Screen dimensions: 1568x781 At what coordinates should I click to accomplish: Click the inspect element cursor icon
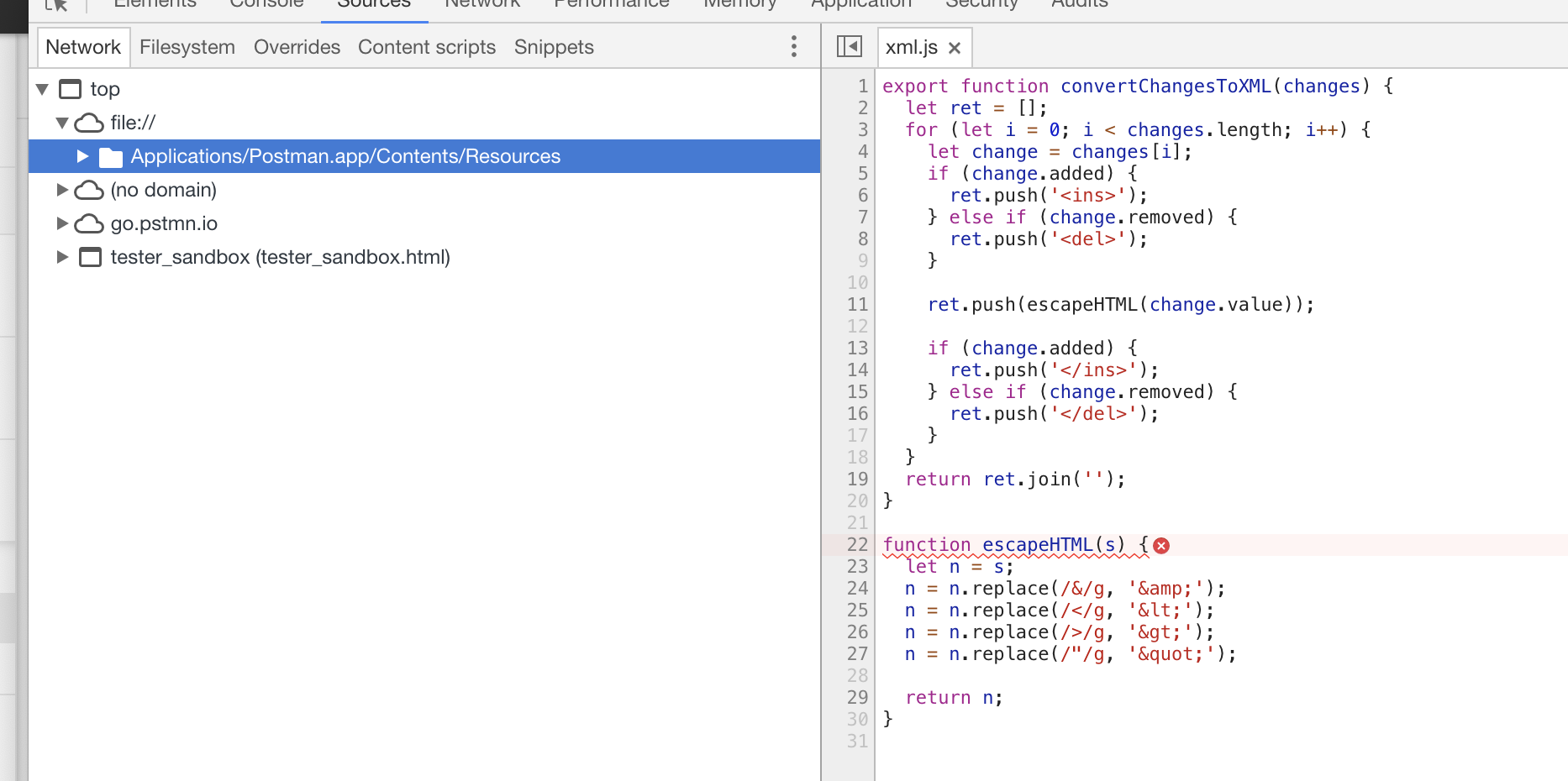tap(56, 5)
